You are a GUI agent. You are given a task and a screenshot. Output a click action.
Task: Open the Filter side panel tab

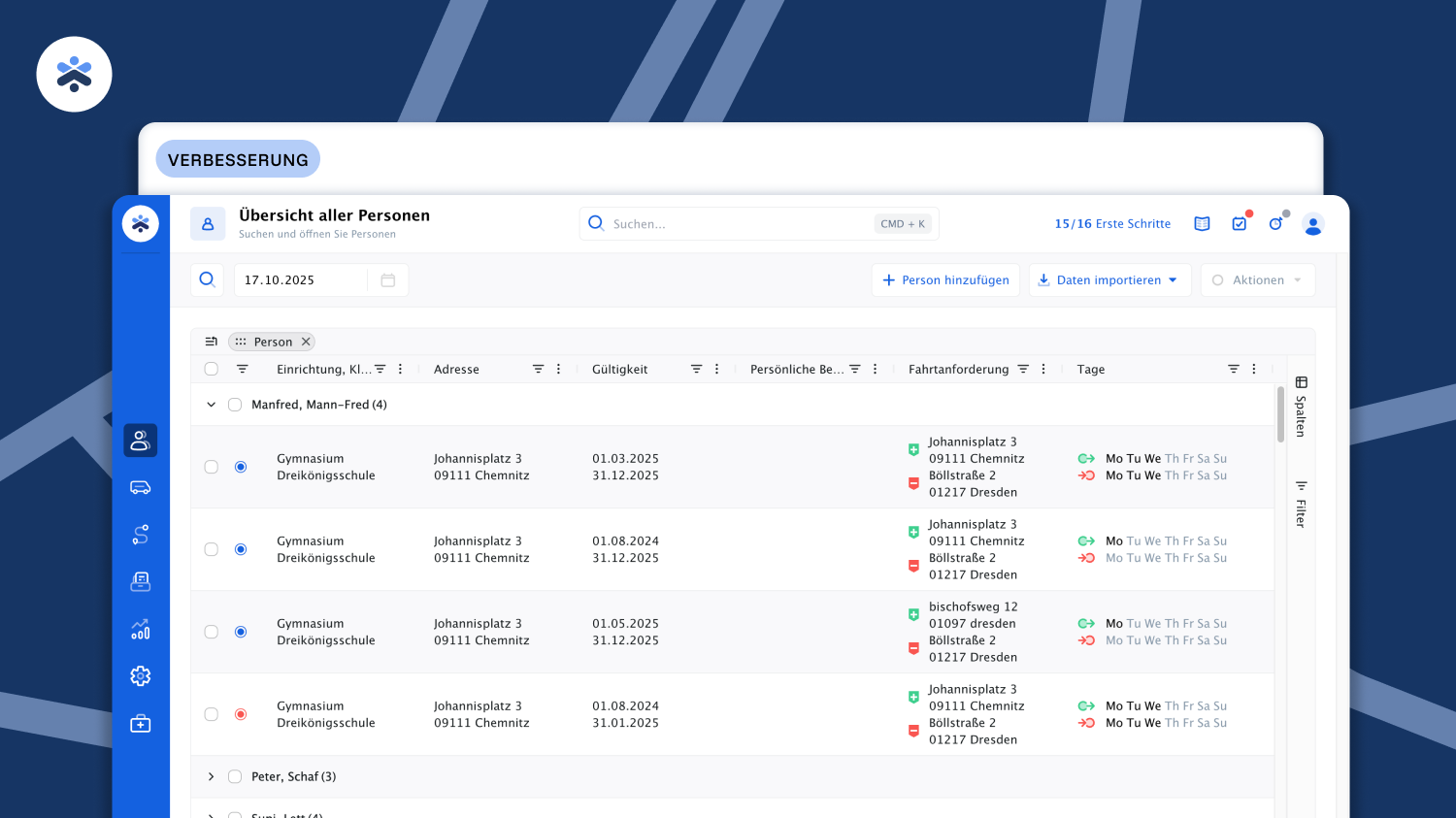pos(1301,505)
